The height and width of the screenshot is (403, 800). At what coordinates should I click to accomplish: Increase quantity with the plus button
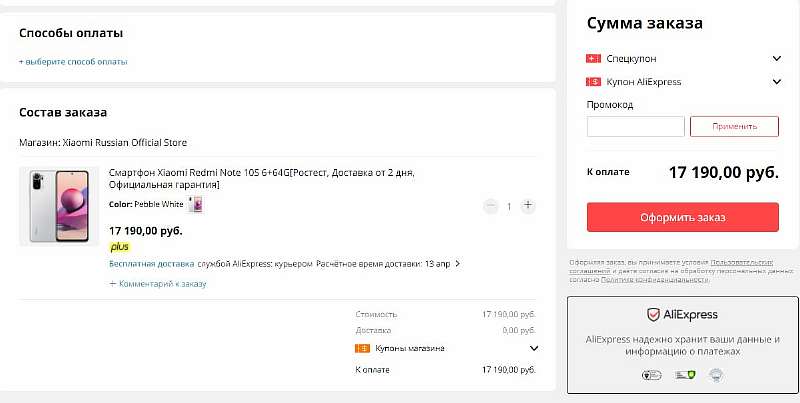click(528, 206)
